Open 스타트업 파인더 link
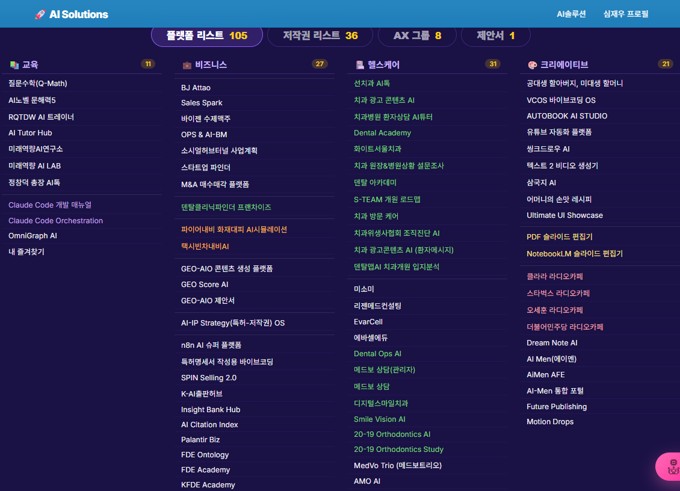The height and width of the screenshot is (491, 680). tap(206, 167)
